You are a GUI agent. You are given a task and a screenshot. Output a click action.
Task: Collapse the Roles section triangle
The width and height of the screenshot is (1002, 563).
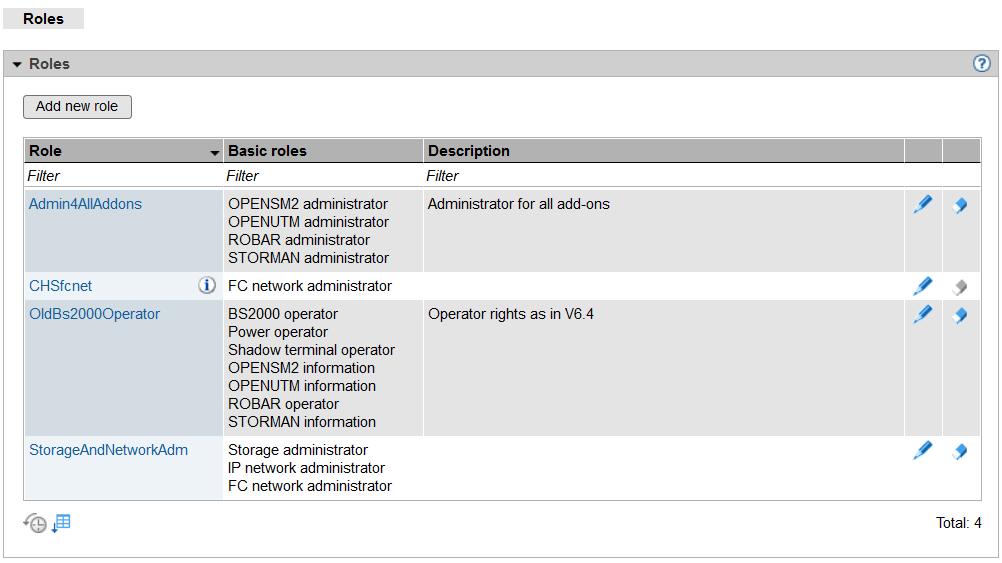coord(17,65)
